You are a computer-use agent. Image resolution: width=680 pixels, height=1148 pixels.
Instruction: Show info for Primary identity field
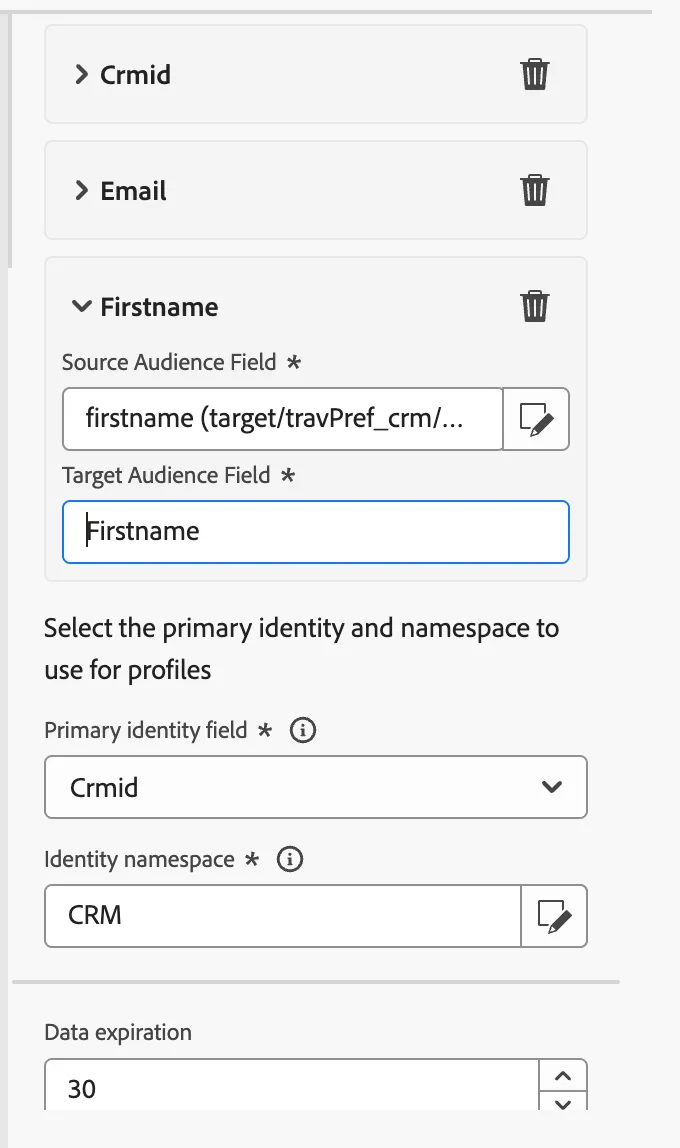pos(303,730)
